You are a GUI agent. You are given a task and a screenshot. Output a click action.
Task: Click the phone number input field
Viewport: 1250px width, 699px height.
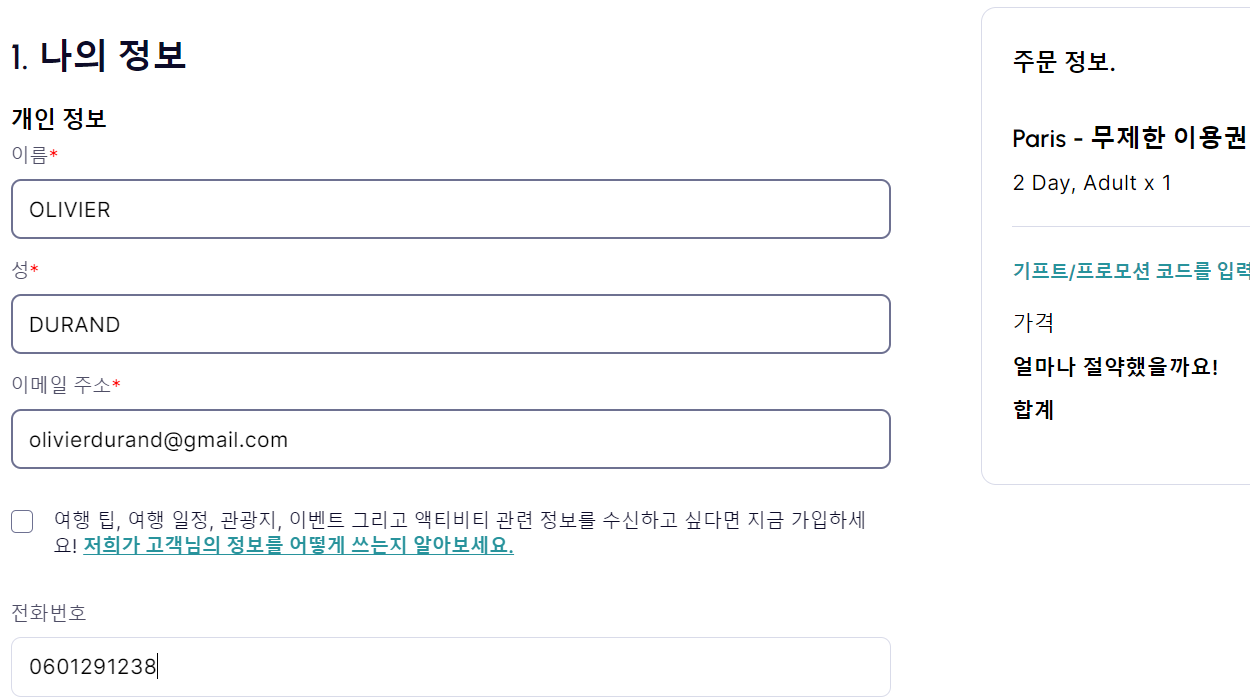click(x=450, y=667)
